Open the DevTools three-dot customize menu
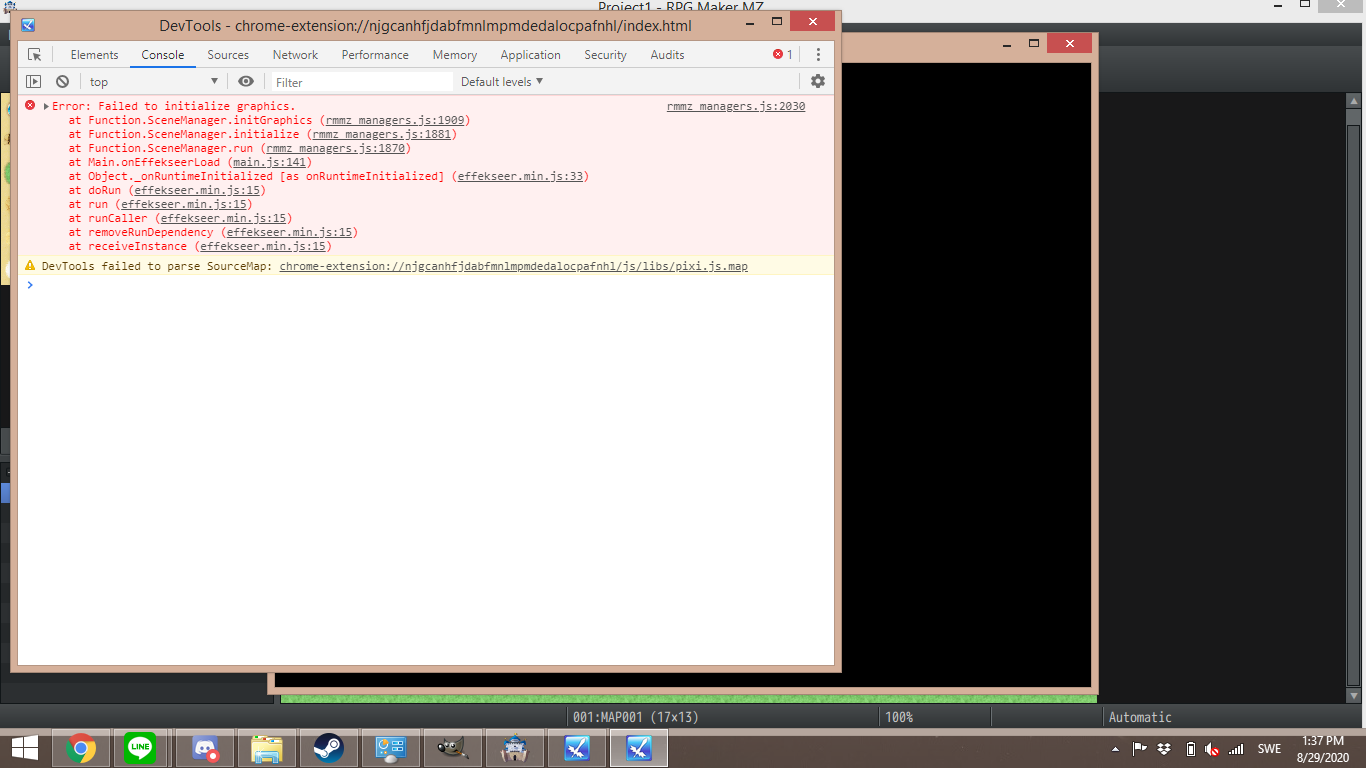This screenshot has width=1366, height=768. click(818, 55)
